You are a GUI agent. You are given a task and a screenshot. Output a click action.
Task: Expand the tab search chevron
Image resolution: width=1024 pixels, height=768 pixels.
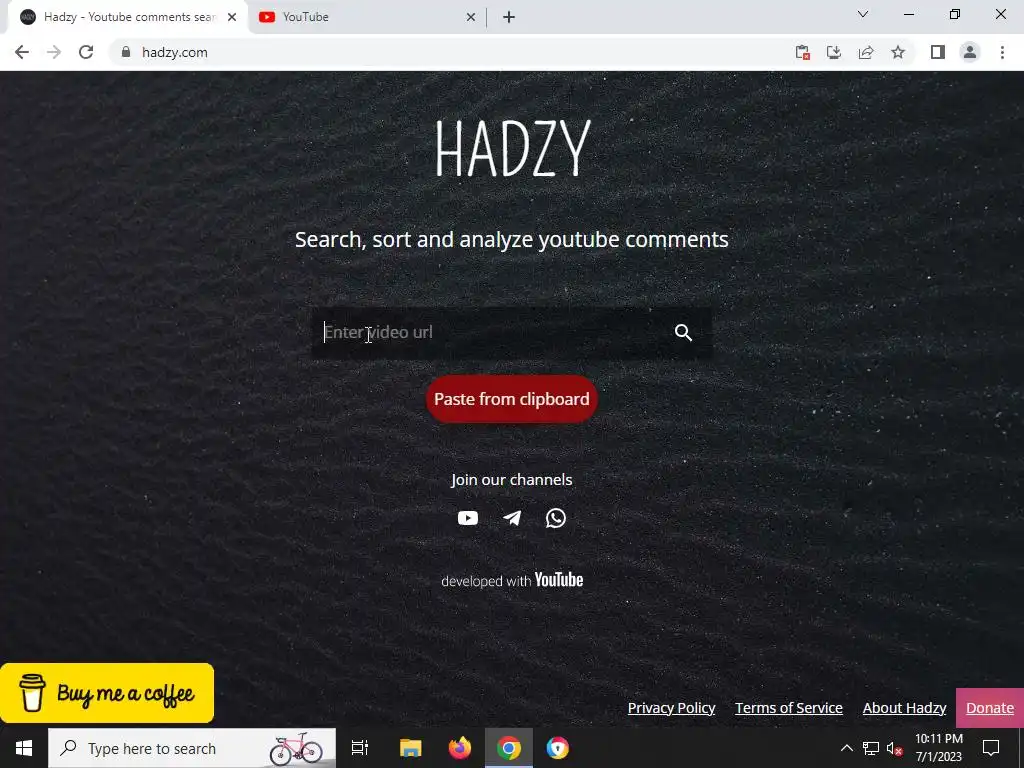(863, 14)
